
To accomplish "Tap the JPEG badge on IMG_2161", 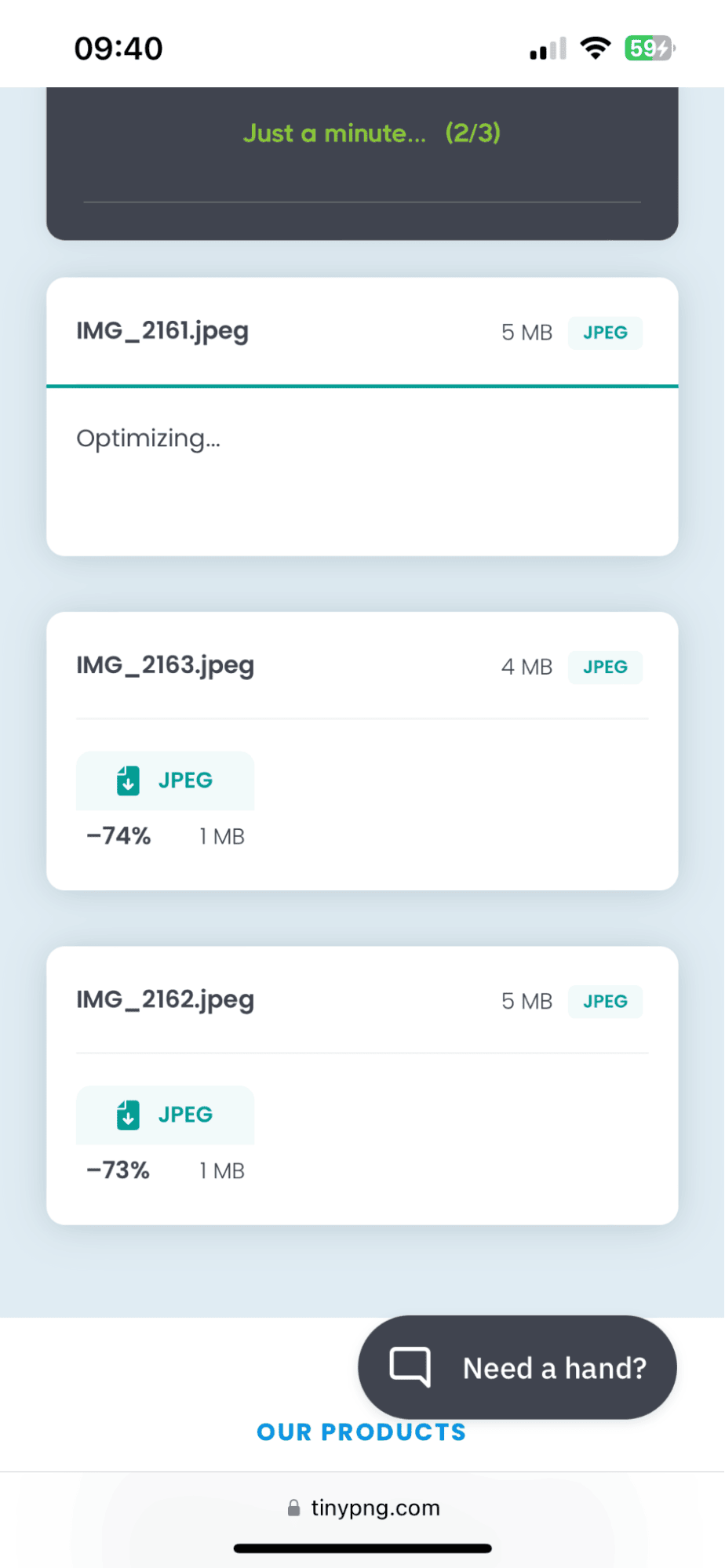I will [605, 333].
